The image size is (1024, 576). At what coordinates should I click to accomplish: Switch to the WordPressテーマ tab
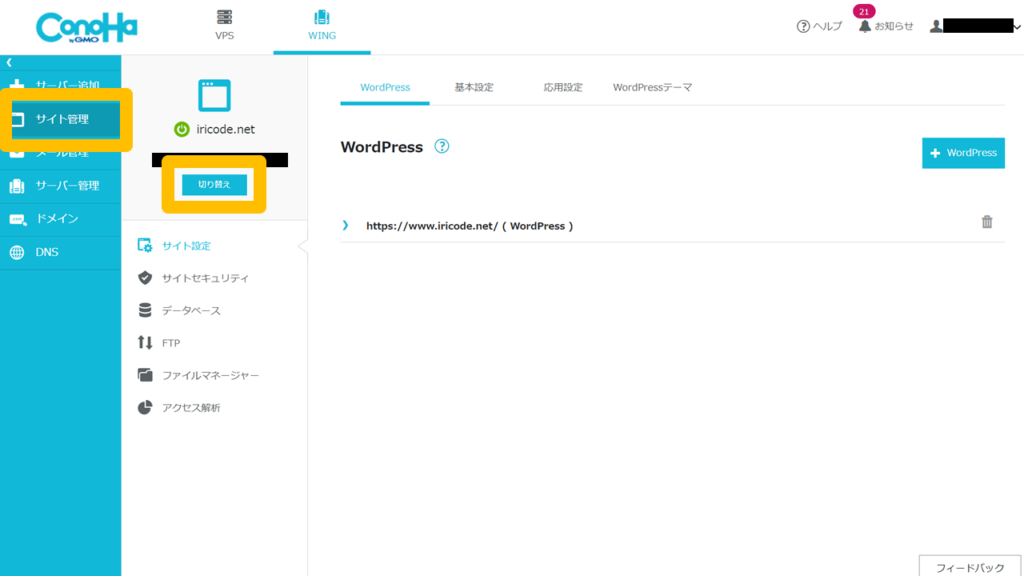coord(652,88)
